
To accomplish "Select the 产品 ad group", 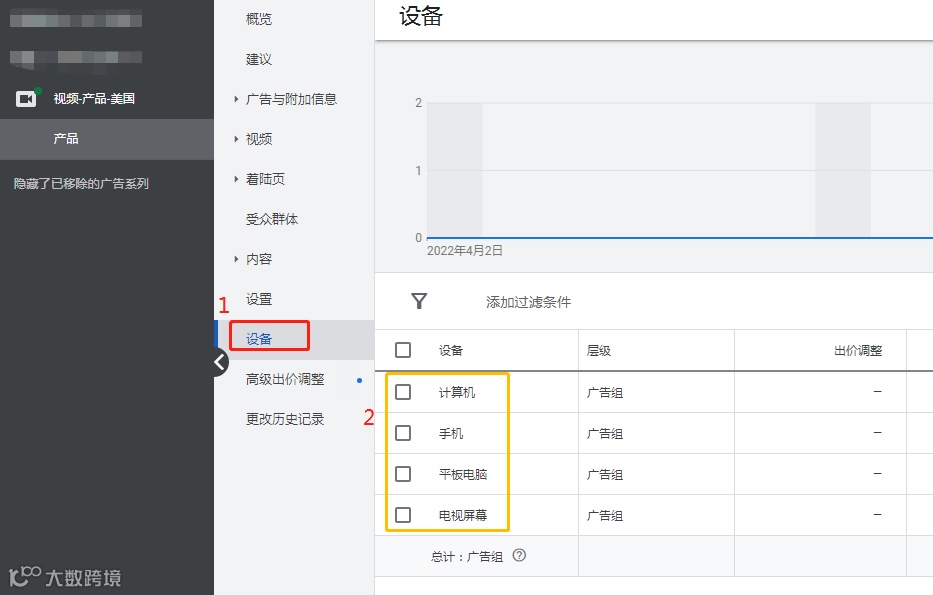I will pyautogui.click(x=66, y=139).
